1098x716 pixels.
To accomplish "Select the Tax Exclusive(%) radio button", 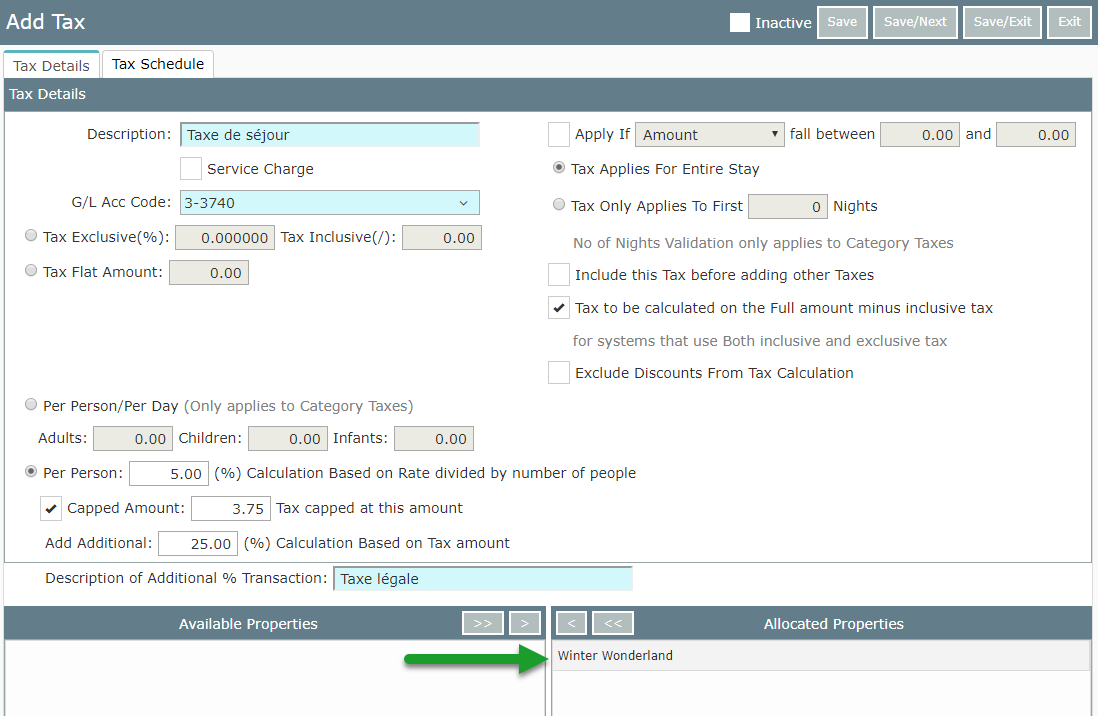I will click(31, 236).
